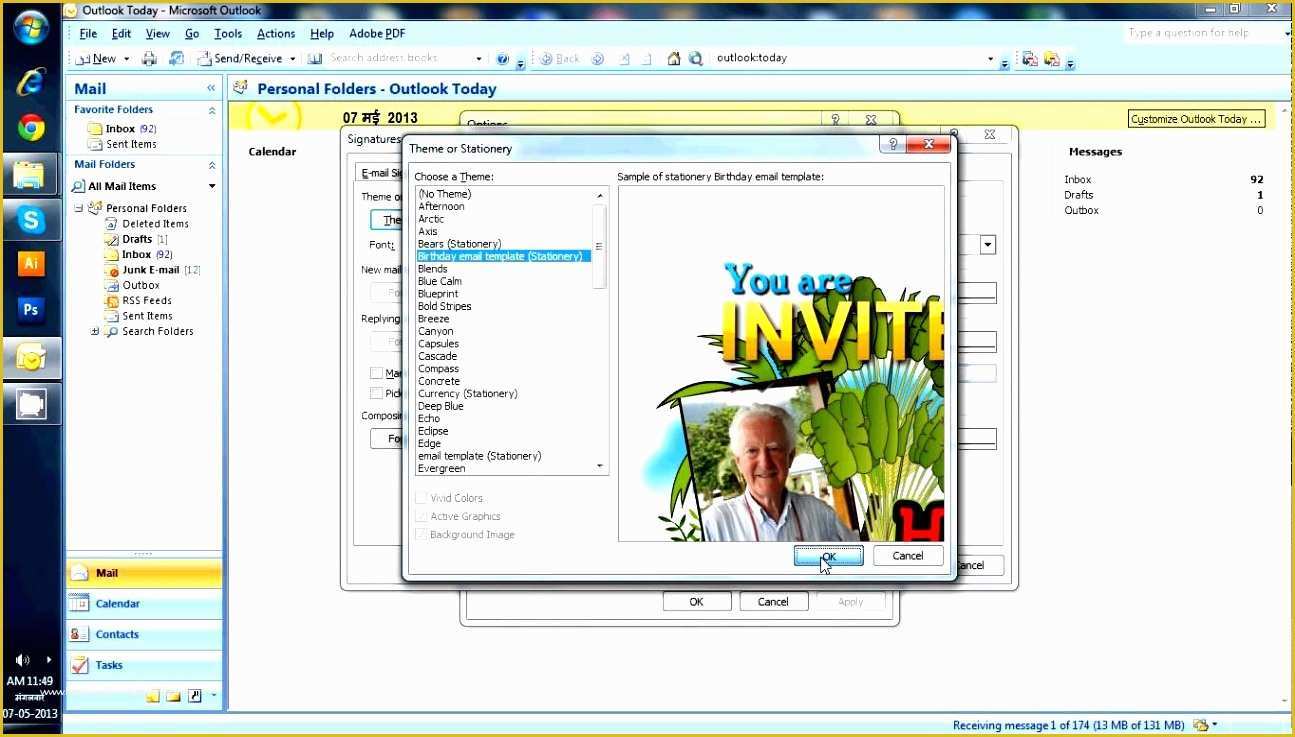The width and height of the screenshot is (1295, 737).
Task: Collapse the Mail Folders section
Action: click(211, 165)
